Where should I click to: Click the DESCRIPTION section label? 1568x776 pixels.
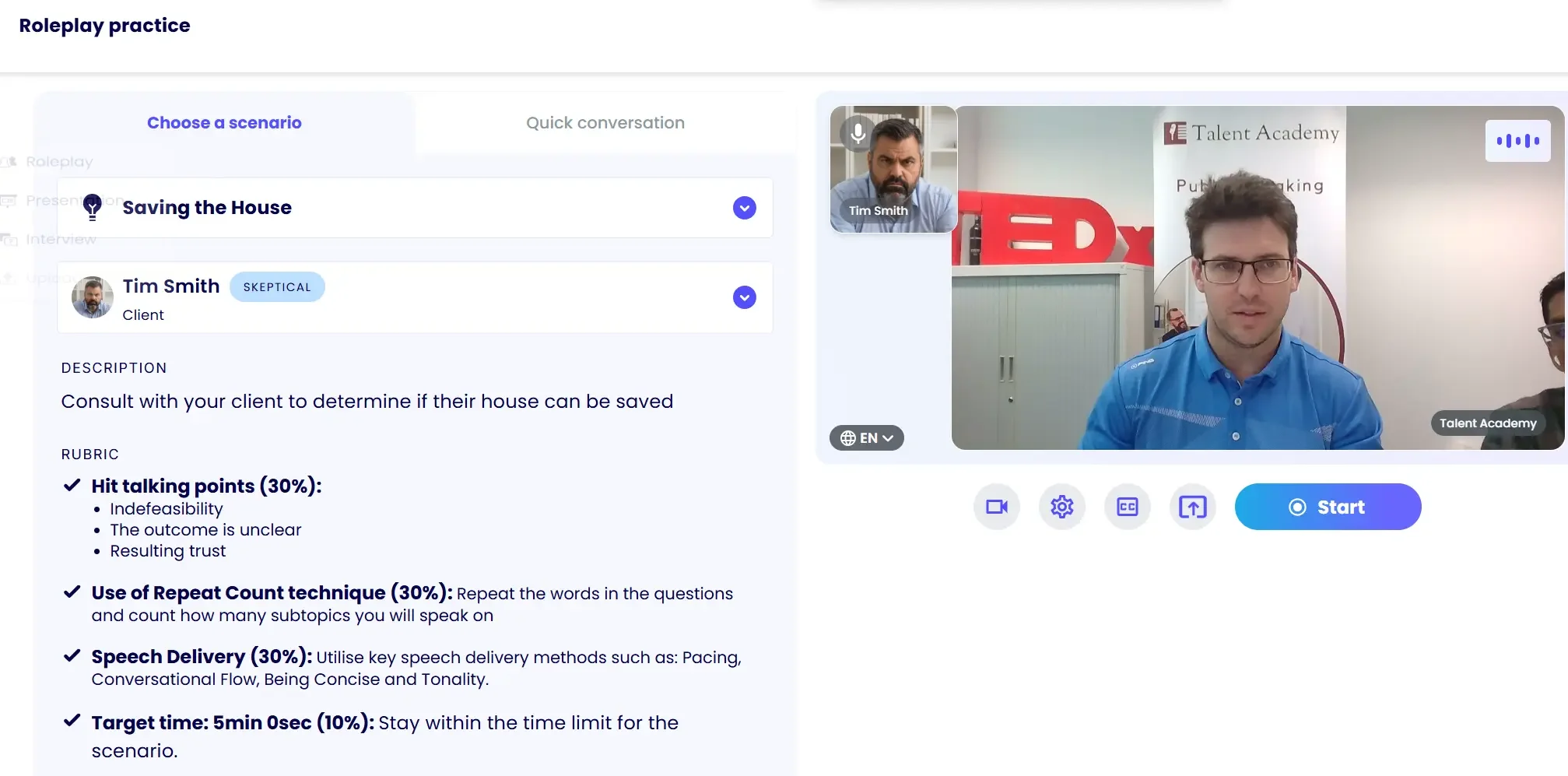114,368
